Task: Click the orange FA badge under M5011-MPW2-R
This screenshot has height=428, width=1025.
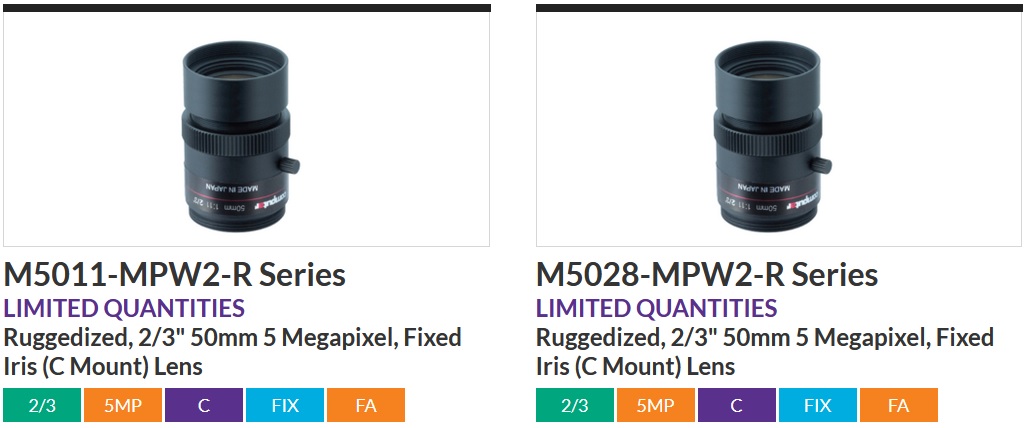Action: [x=366, y=405]
